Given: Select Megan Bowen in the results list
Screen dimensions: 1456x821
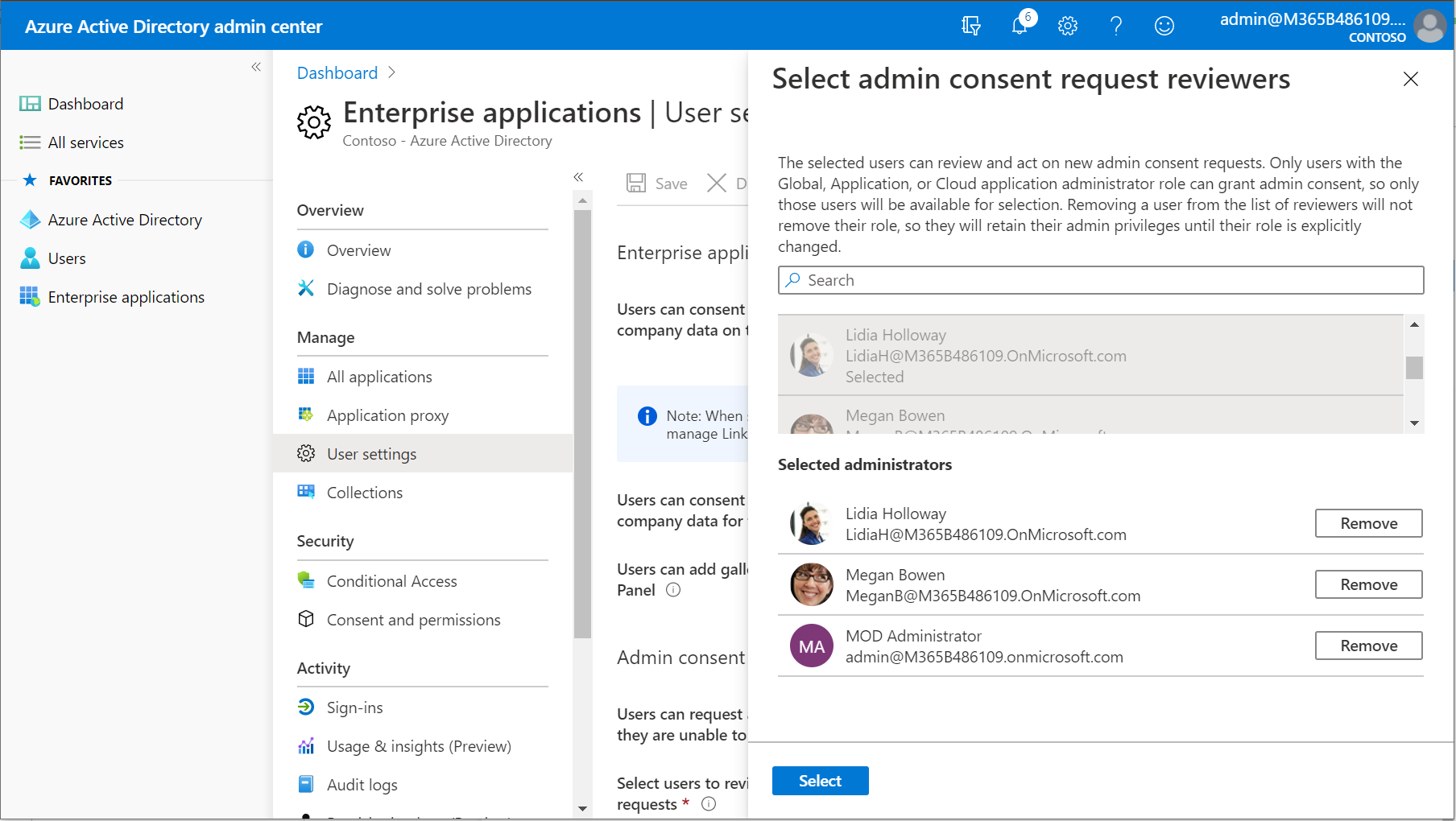Looking at the screenshot, I should pyautogui.click(x=1090, y=415).
